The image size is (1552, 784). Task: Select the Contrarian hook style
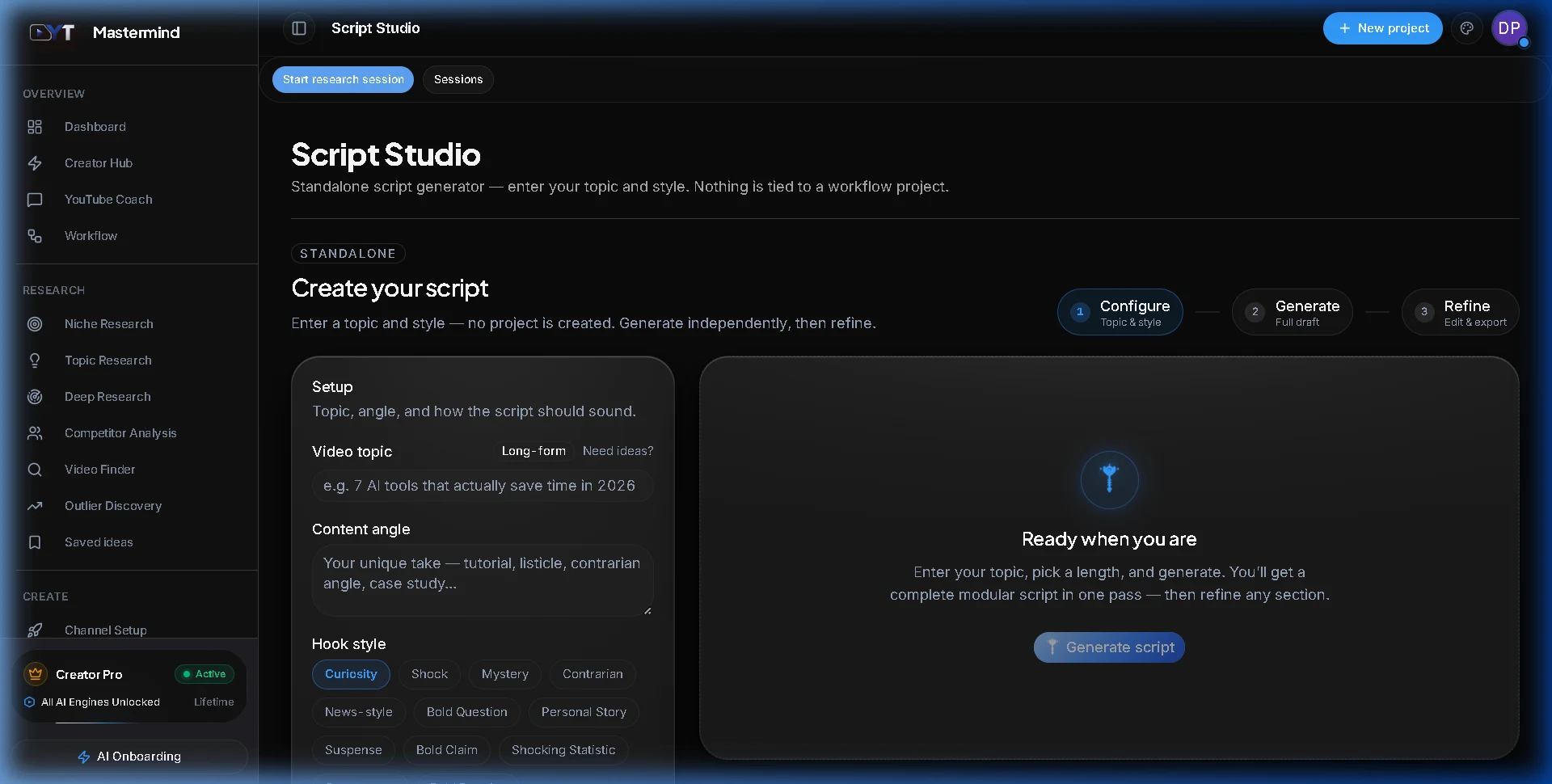tap(593, 674)
